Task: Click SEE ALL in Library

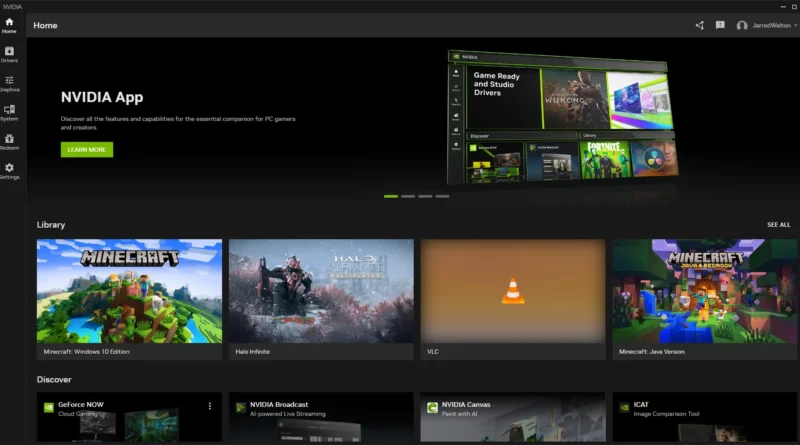Action: coord(778,225)
